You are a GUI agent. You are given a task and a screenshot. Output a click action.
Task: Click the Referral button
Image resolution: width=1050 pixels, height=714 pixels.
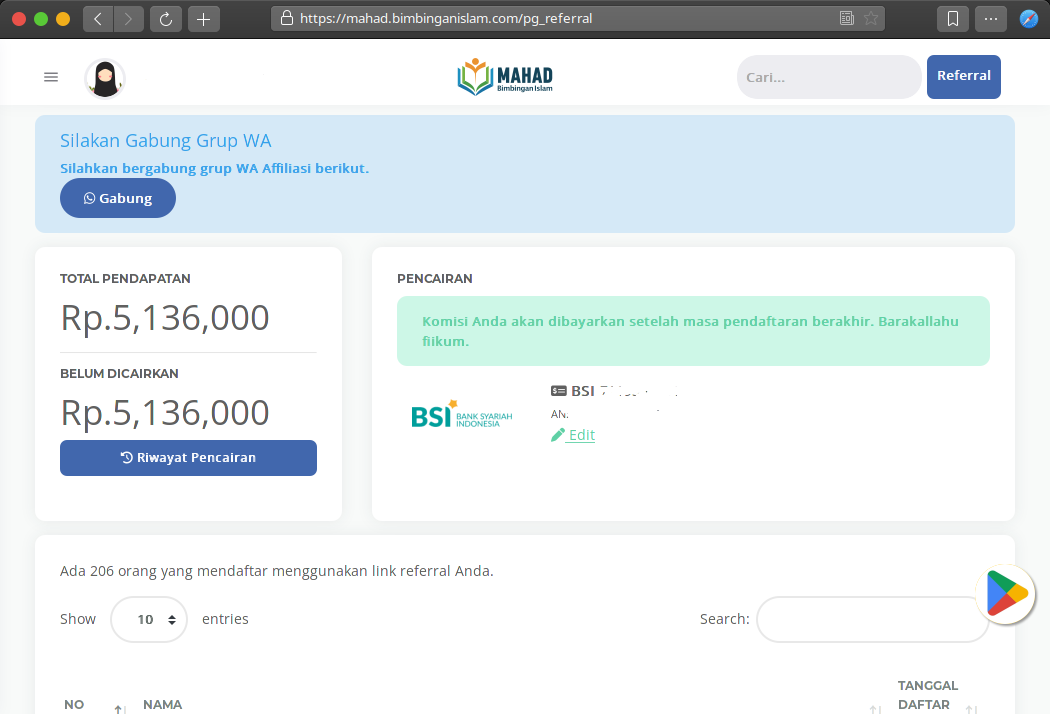pos(964,76)
